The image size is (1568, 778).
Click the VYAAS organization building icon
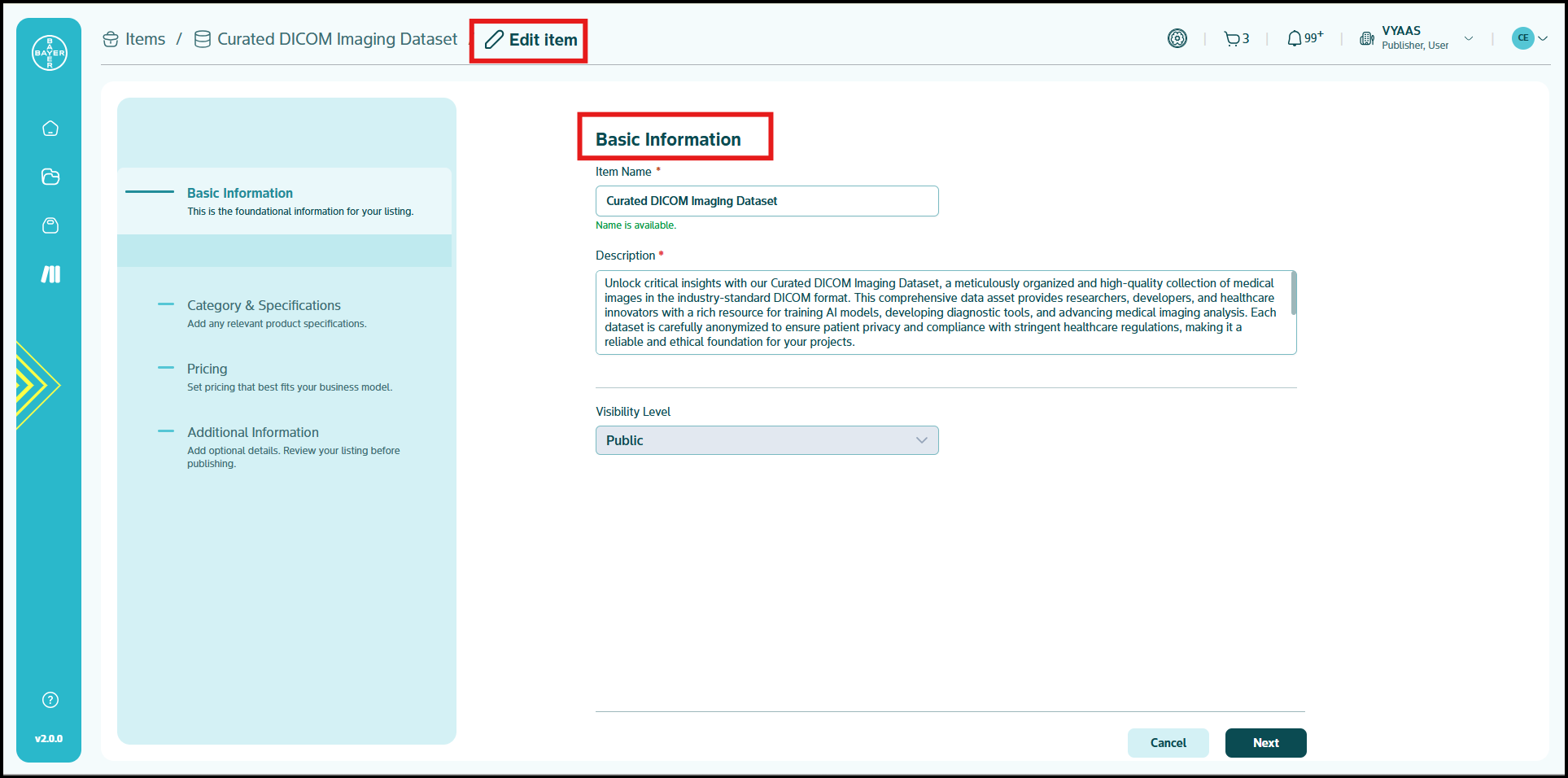1366,38
